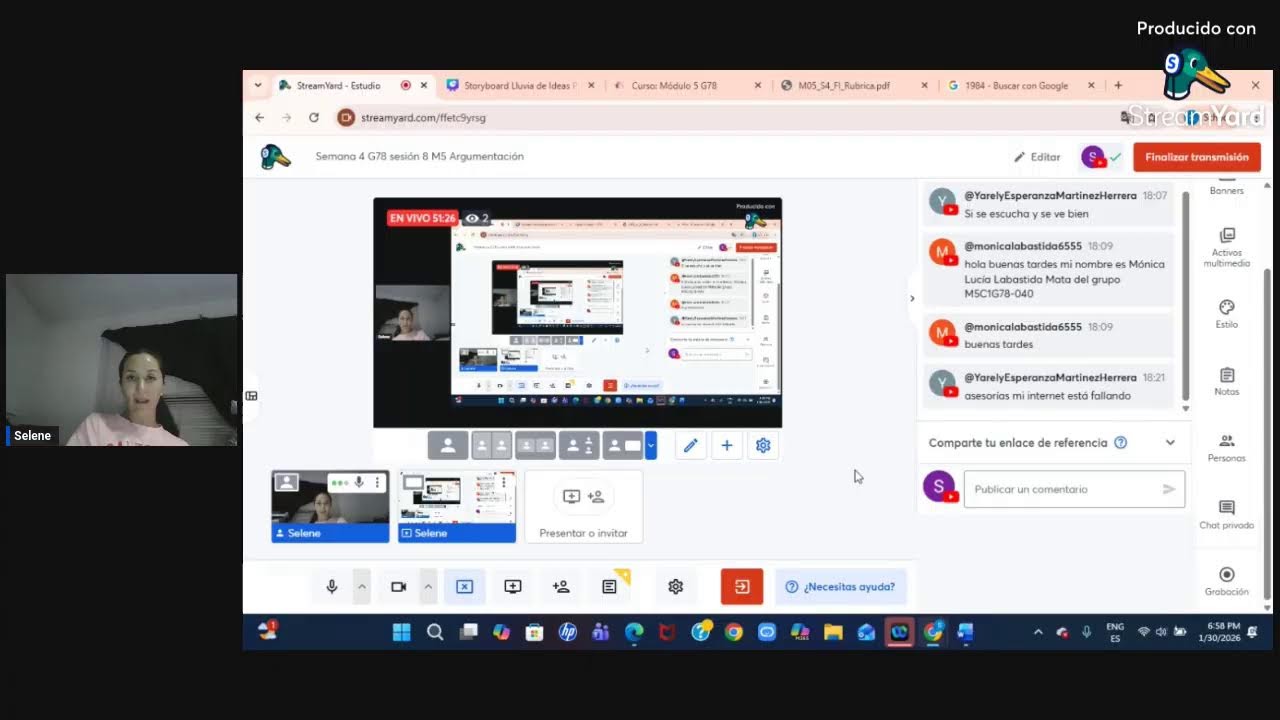Screen dimensions: 1280x720
Task: Select the speaker with stacked guests layout
Action: tap(579, 446)
